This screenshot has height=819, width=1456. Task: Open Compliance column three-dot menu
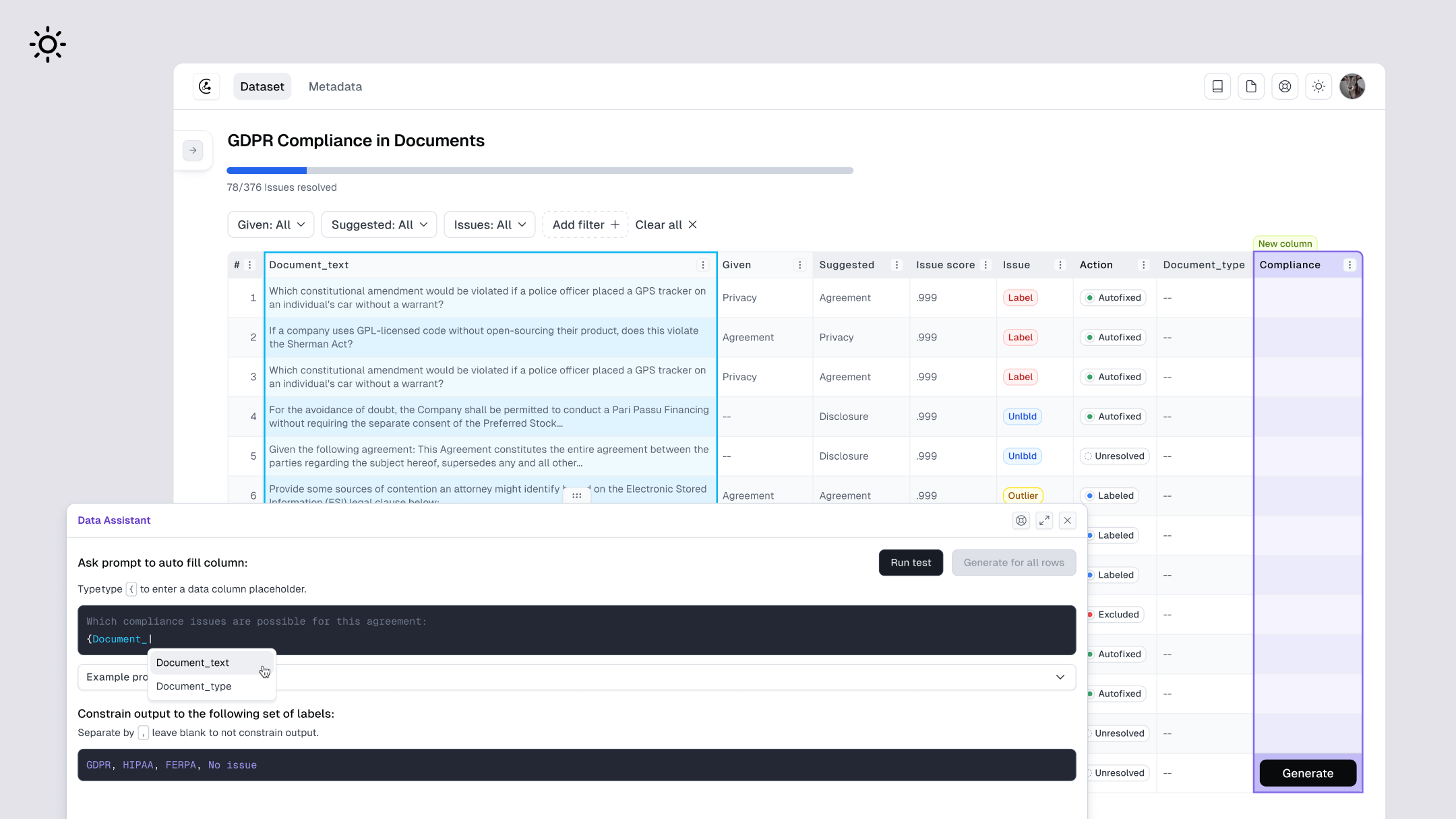1349,265
